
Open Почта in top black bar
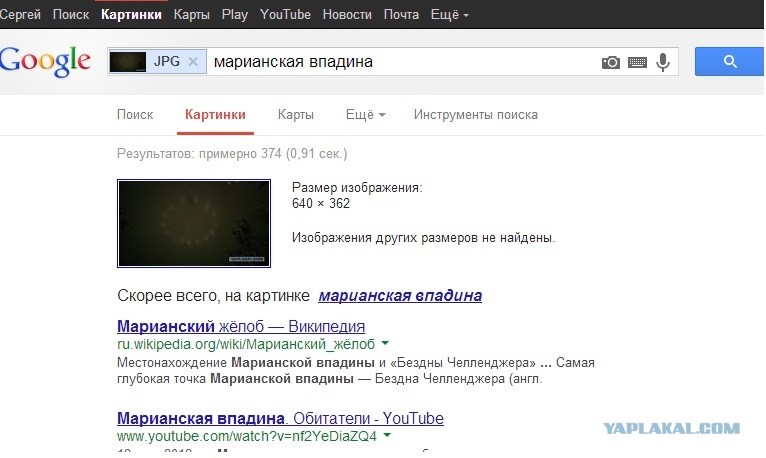pyautogui.click(x=401, y=15)
